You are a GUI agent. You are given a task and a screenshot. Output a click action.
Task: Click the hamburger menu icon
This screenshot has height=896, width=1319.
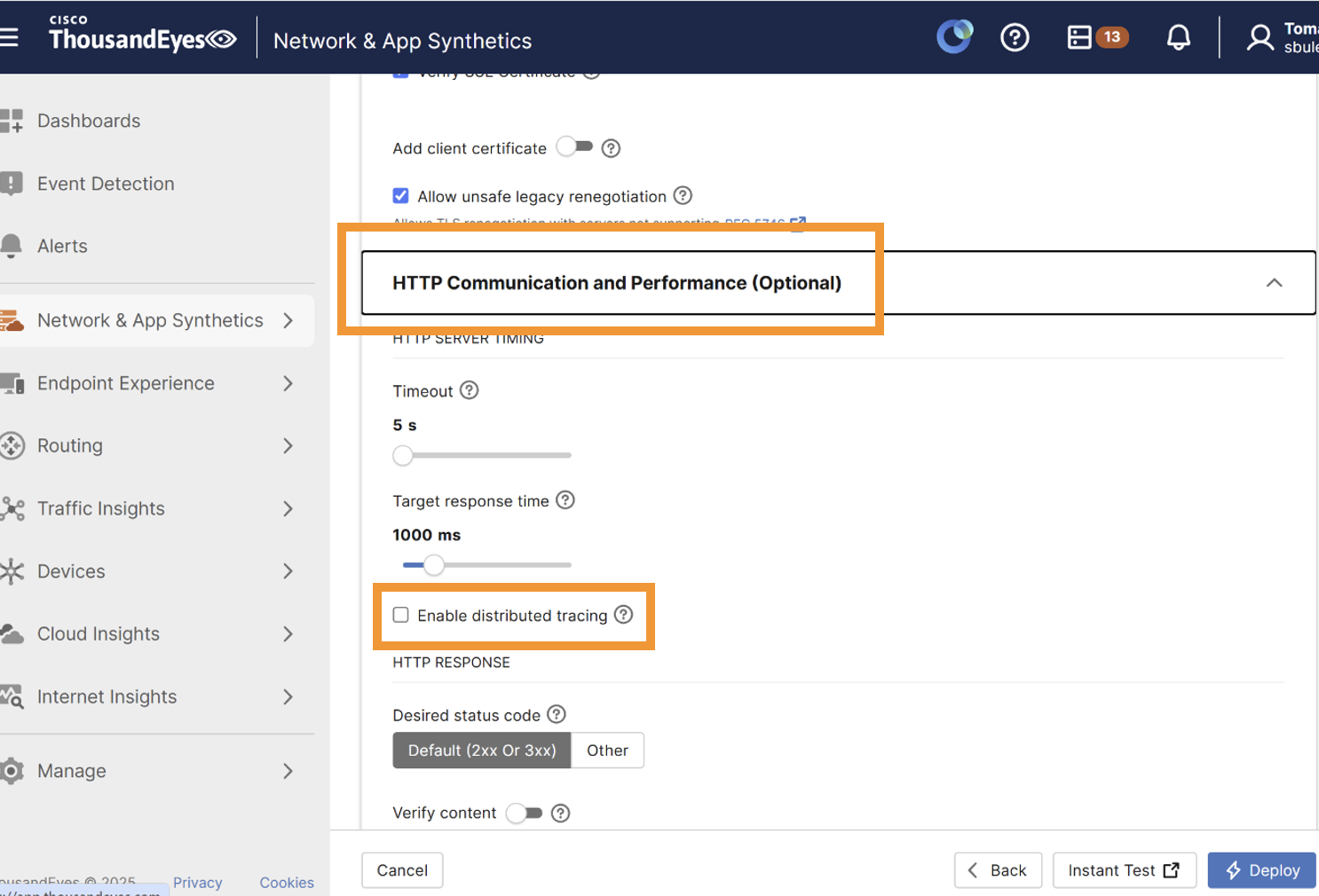pos(10,37)
